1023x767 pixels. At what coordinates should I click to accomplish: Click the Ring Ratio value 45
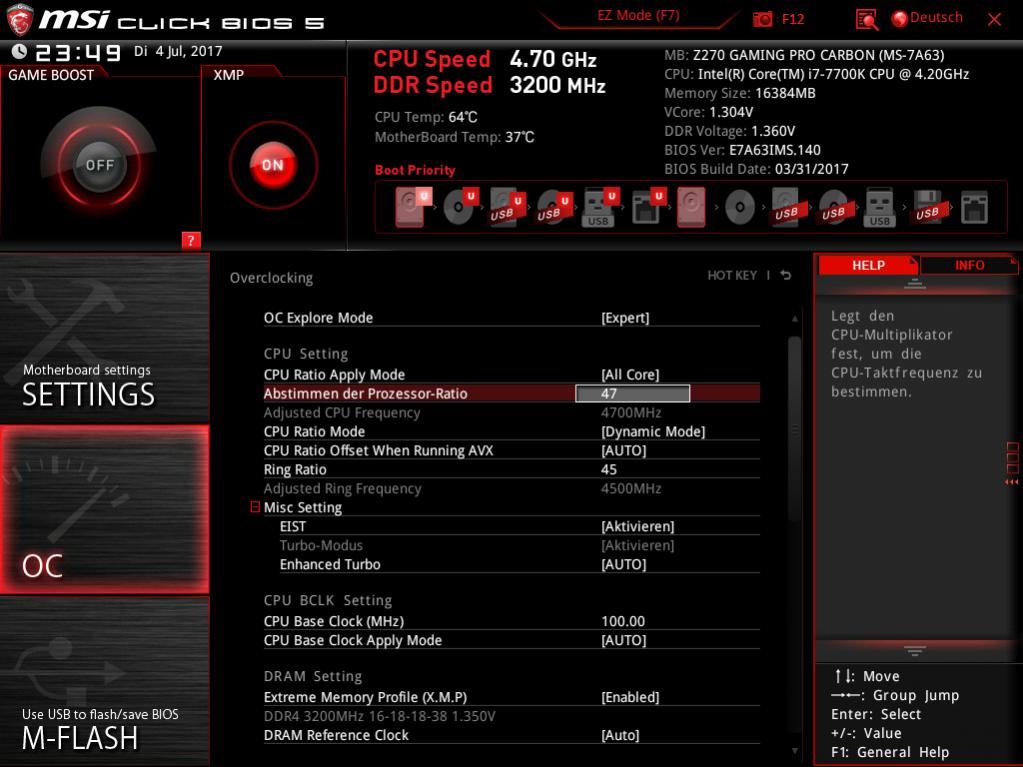pyautogui.click(x=609, y=469)
